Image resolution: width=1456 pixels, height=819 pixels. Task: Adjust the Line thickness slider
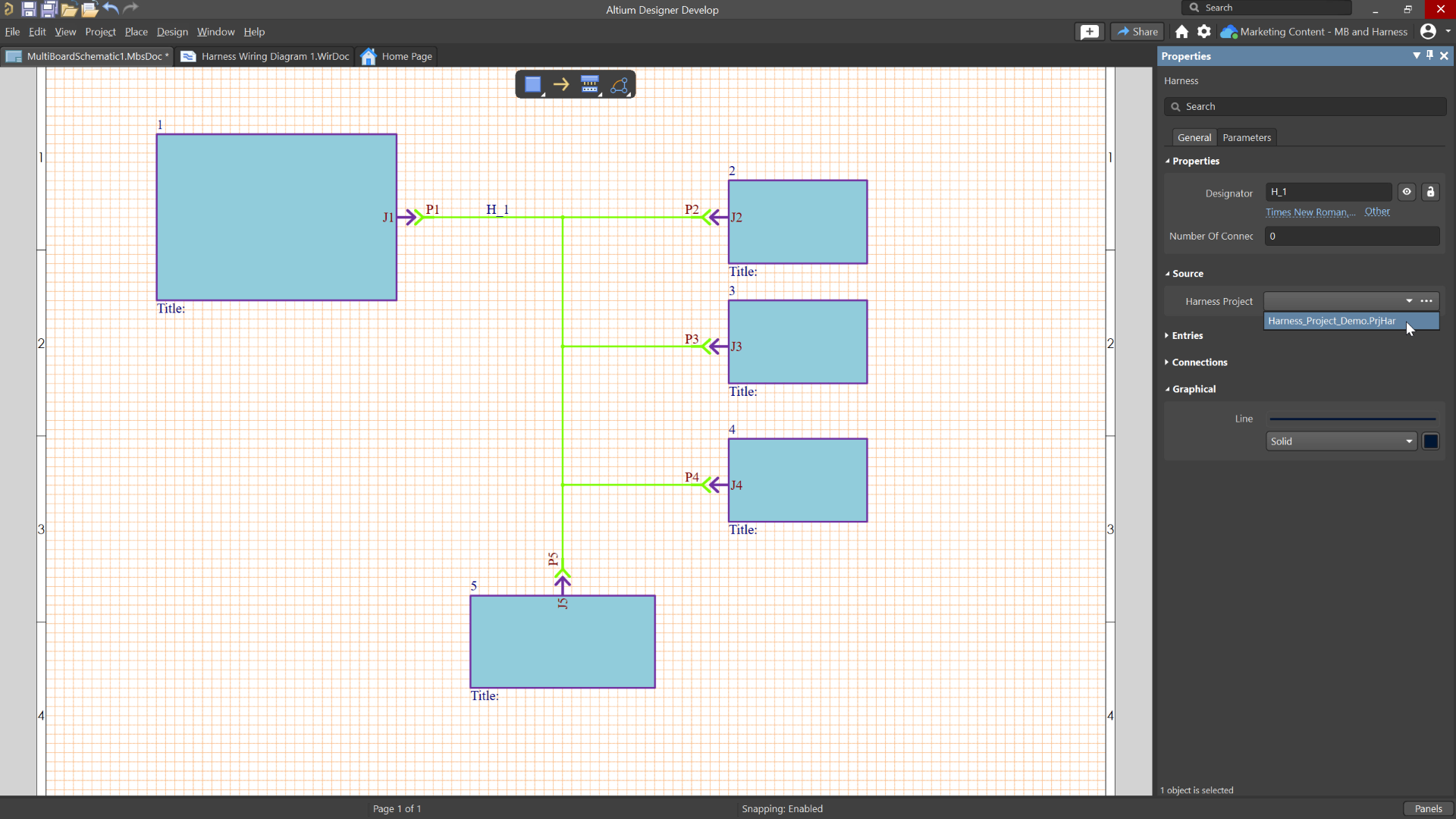point(1352,419)
